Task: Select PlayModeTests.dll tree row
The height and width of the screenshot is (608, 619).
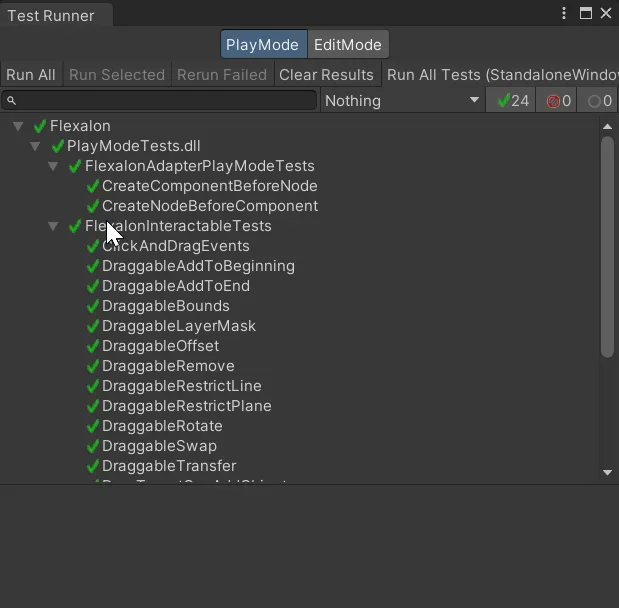Action: tap(299, 146)
